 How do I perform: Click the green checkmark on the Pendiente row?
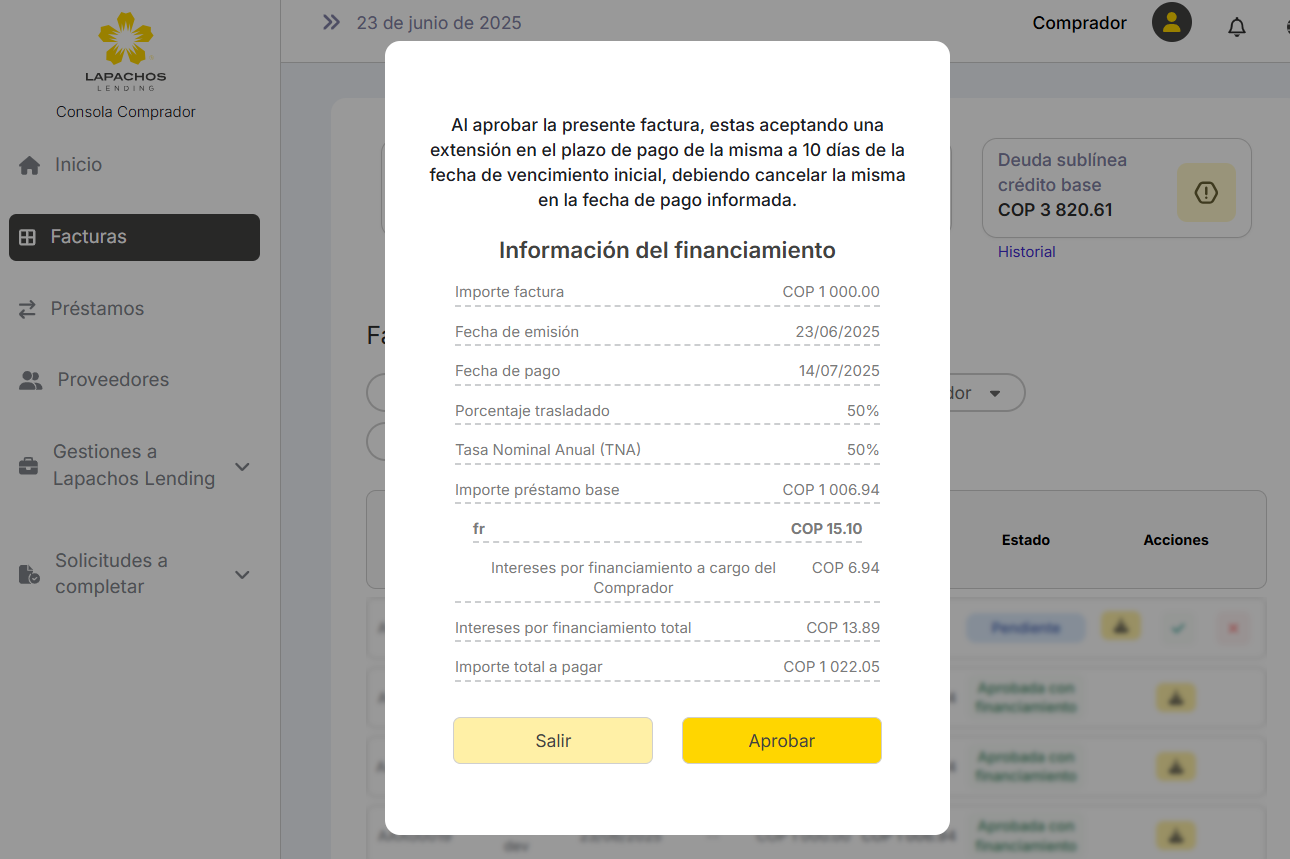click(x=1178, y=628)
